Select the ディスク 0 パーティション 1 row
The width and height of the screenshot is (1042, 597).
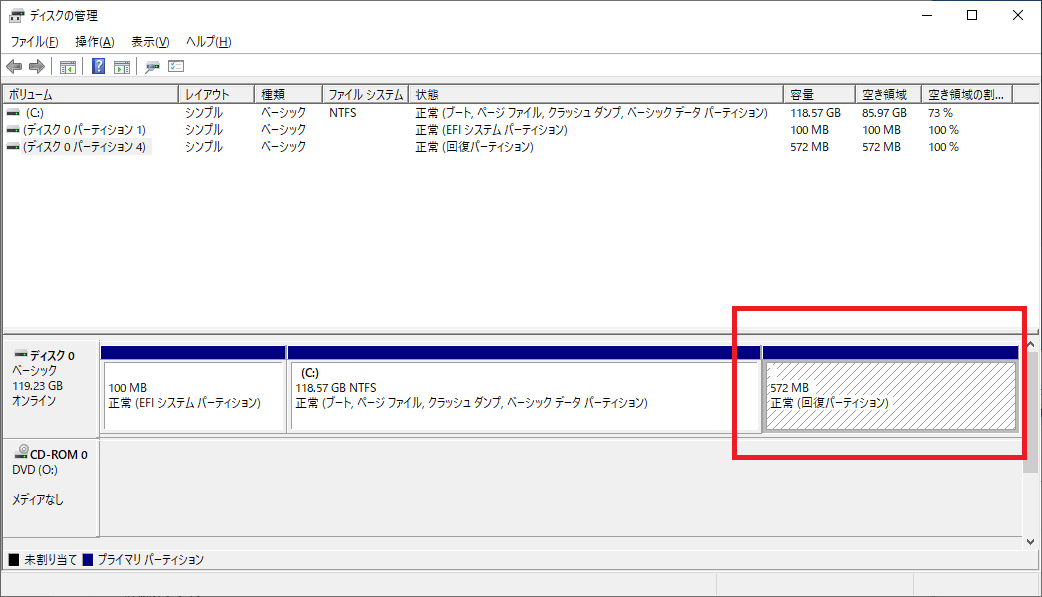point(508,130)
